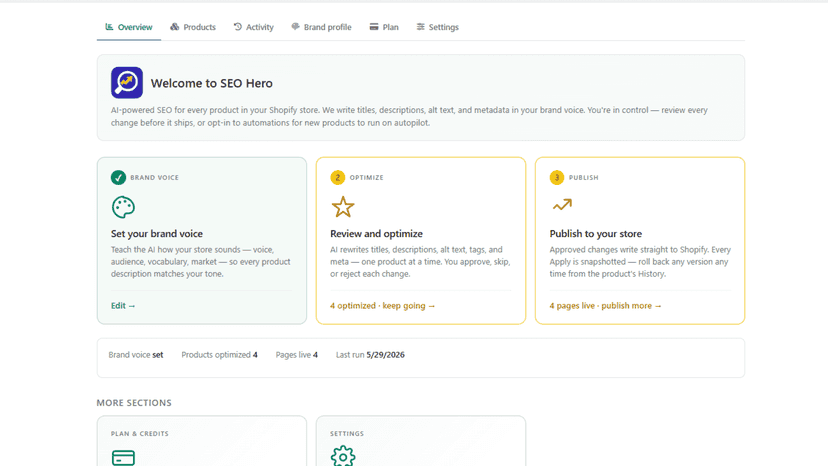Click the star icon in Optimize card
Screen dimensions: 828x466
[x=343, y=207]
